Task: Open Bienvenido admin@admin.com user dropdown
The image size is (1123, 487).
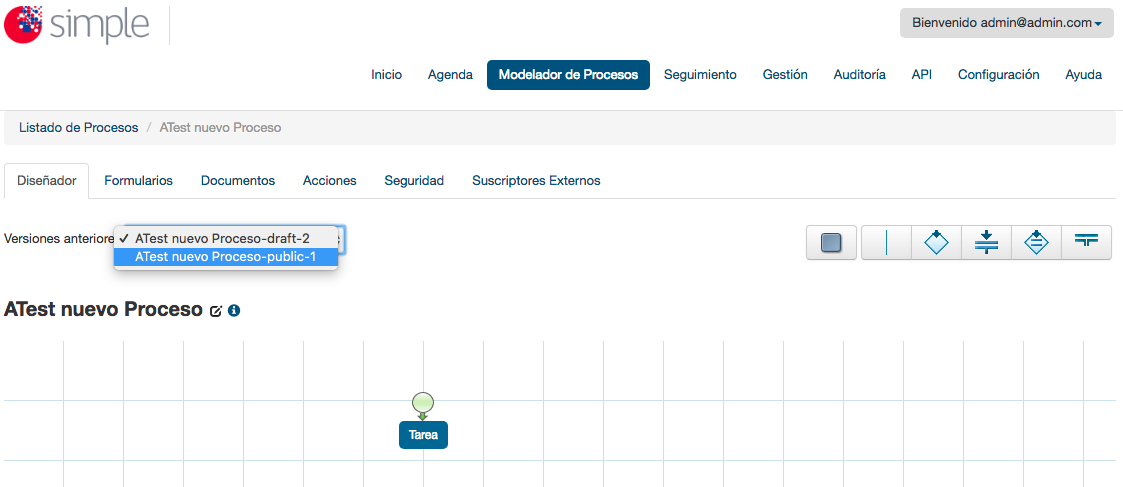Action: pyautogui.click(x=1006, y=23)
